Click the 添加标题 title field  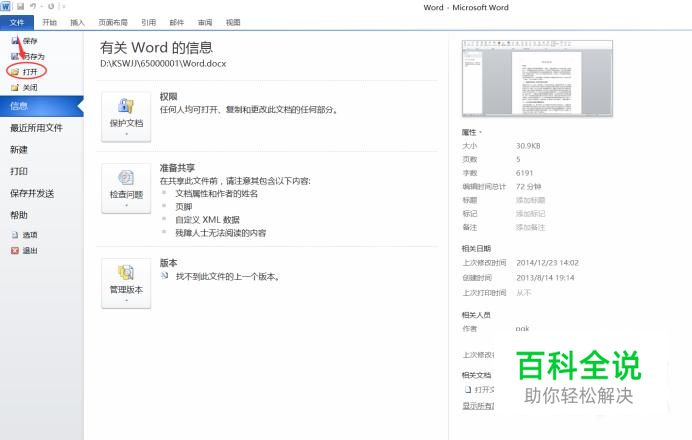pos(531,200)
